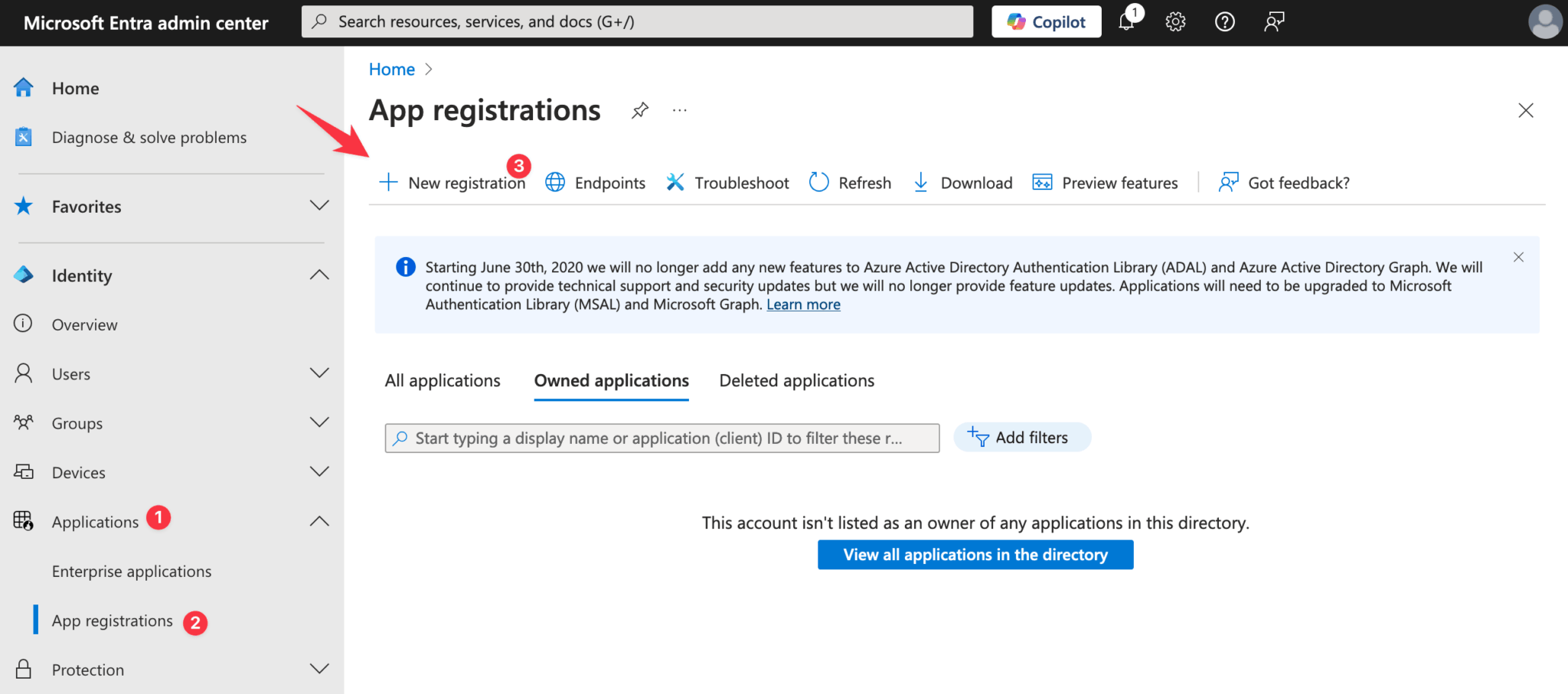Refresh the app registrations list
Image resolution: width=1568 pixels, height=694 pixels.
point(851,183)
